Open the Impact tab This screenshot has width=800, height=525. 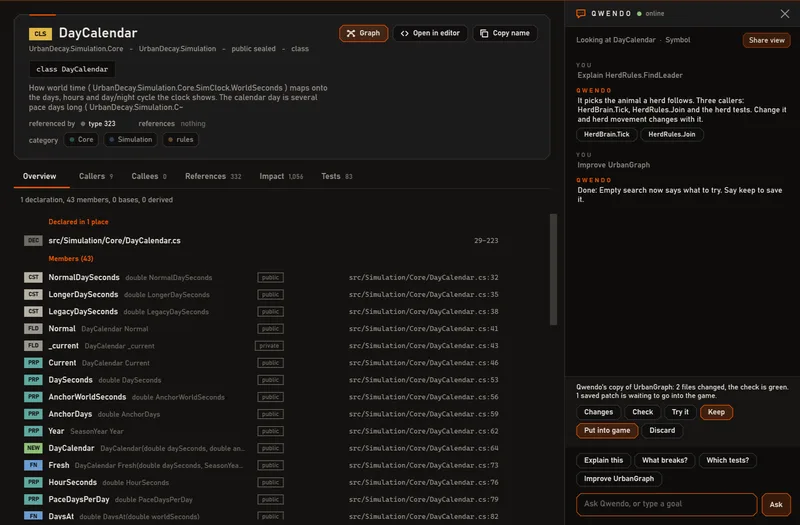pyautogui.click(x=281, y=176)
